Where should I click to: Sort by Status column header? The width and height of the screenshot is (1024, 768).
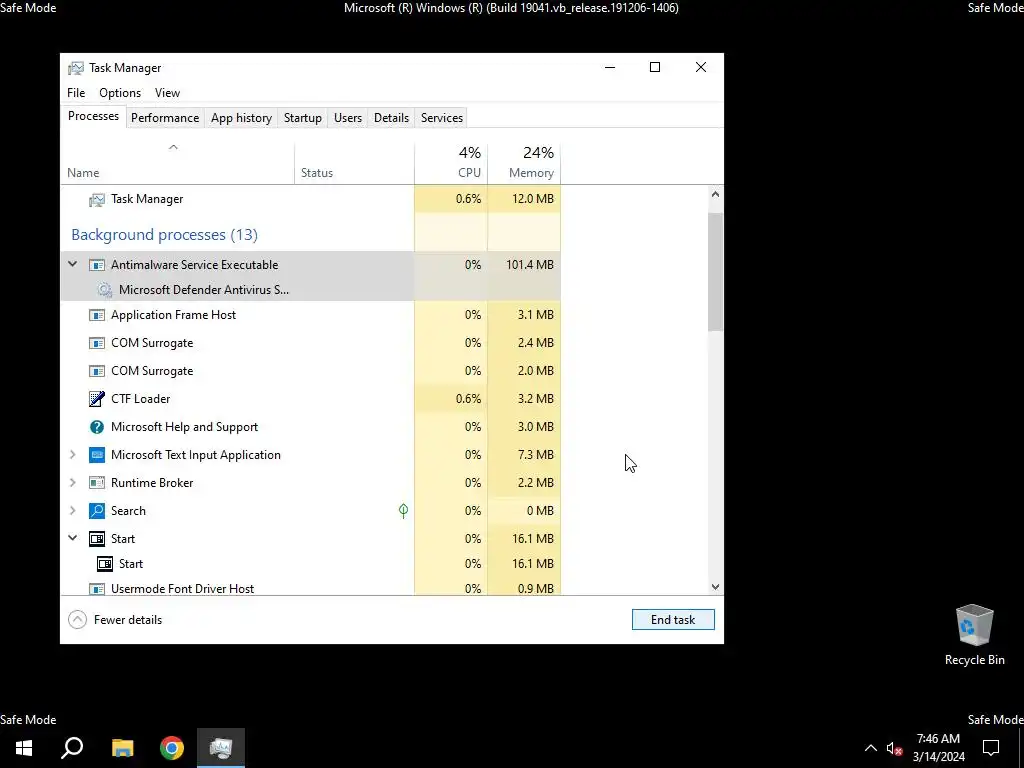(355, 163)
